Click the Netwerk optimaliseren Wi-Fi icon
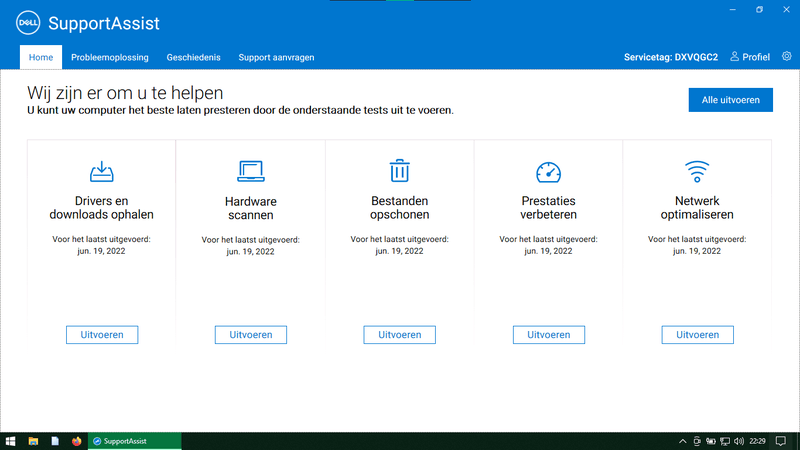 (x=697, y=171)
